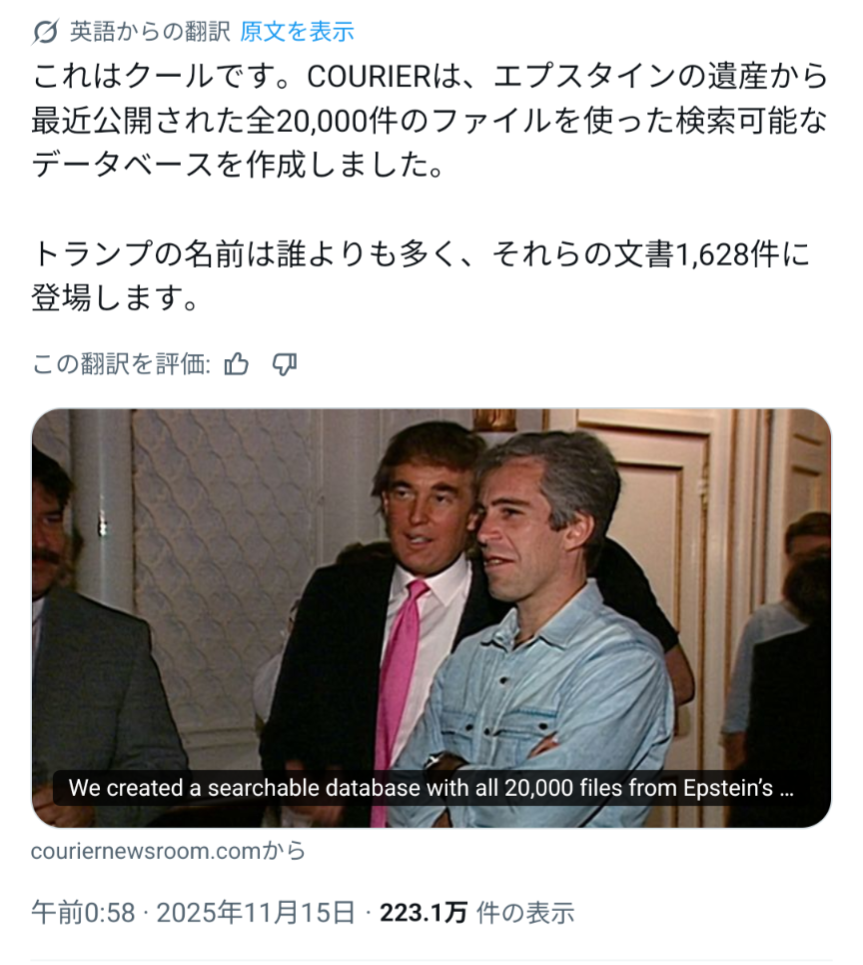
Task: Click the 午前0:58 timestamp
Action: (x=83, y=912)
